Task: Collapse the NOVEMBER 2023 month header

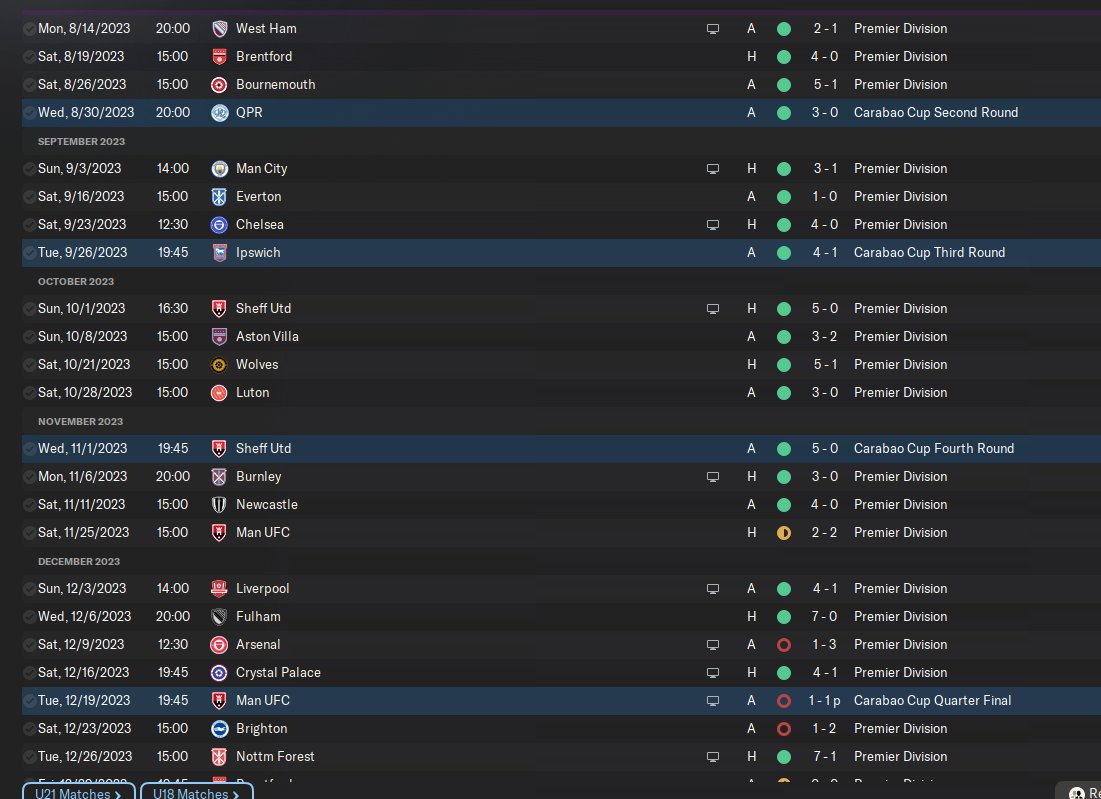Action: coord(80,421)
